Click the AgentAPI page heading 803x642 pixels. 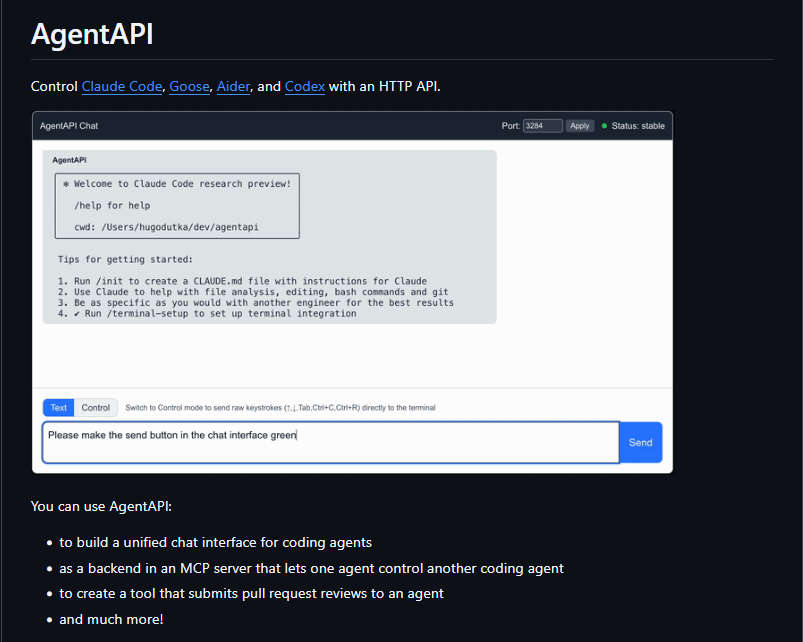(92, 34)
